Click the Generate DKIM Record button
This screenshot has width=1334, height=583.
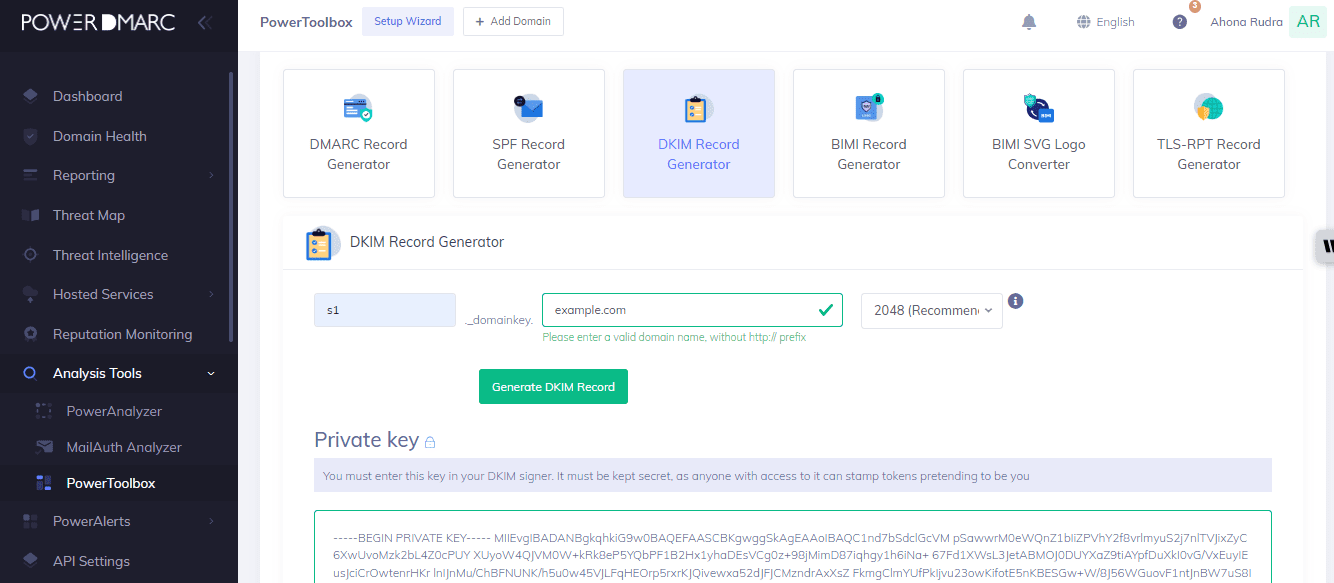[553, 387]
